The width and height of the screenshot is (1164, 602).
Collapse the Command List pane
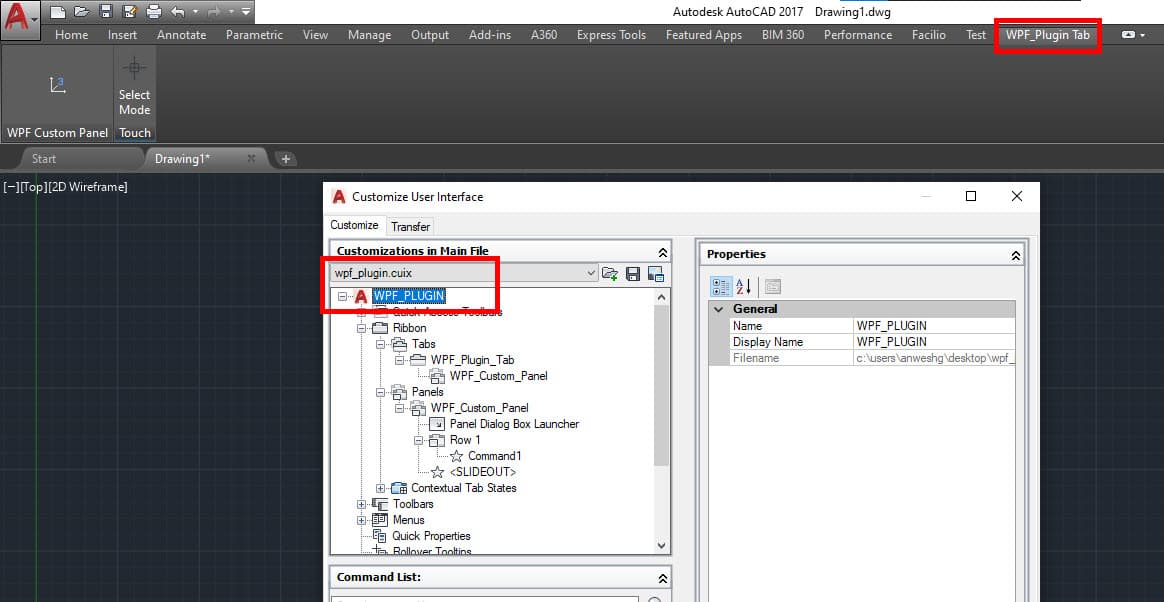coord(661,578)
